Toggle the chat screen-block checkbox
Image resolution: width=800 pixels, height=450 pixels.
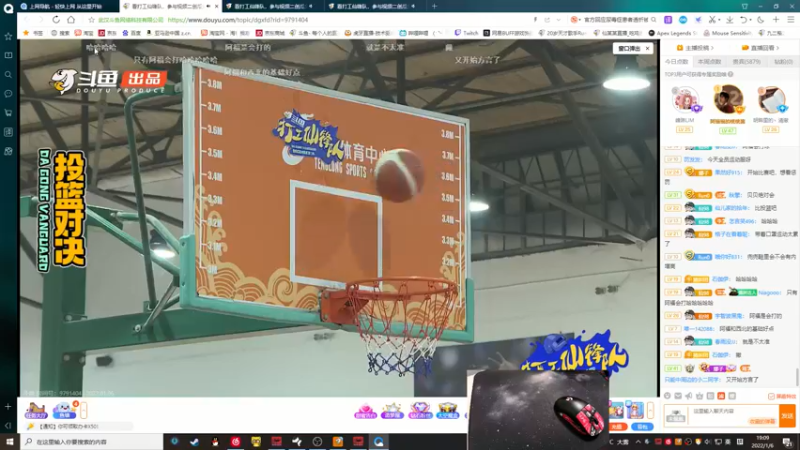pos(771,396)
